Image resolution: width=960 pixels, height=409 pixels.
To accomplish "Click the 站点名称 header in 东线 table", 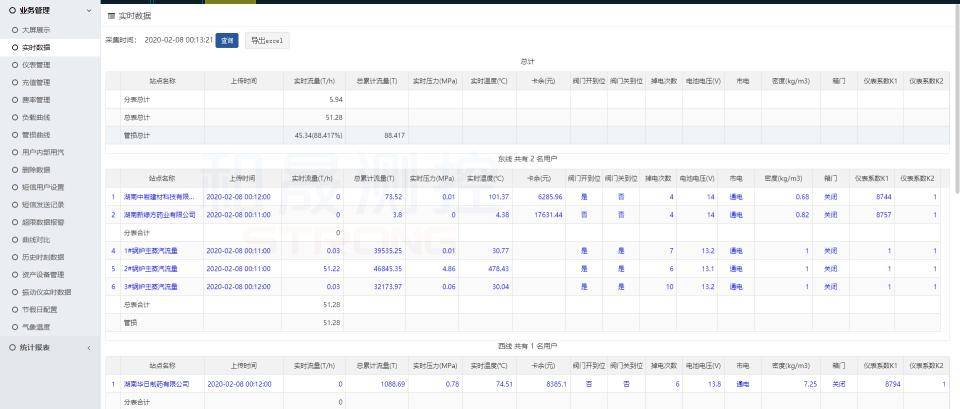I will click(x=162, y=179).
